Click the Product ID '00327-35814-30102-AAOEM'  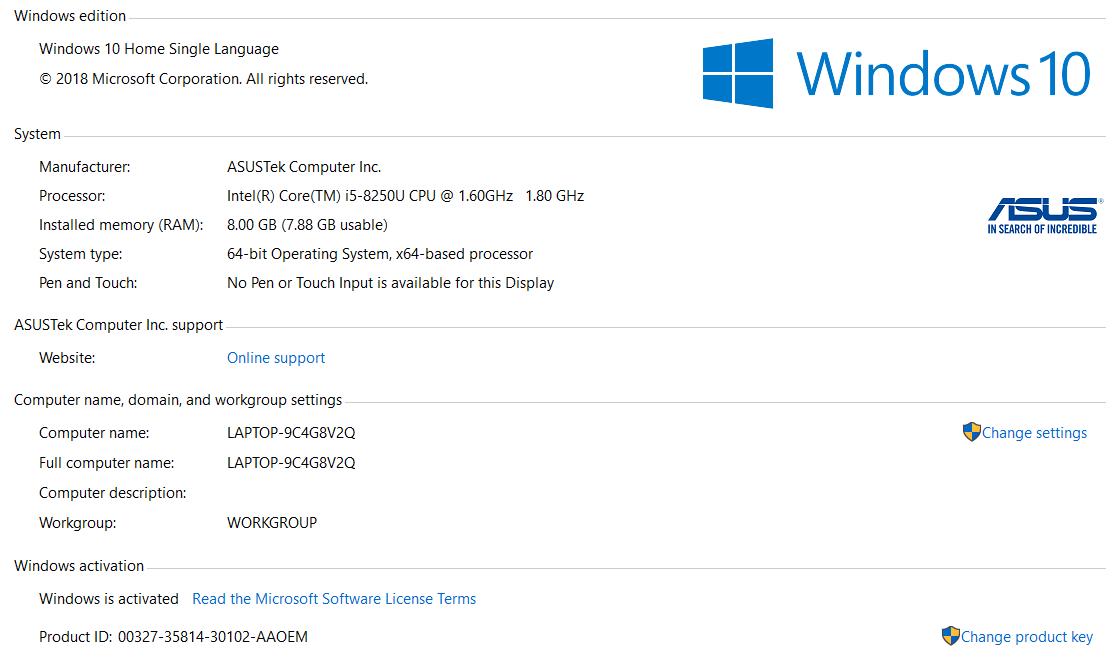tap(213, 637)
